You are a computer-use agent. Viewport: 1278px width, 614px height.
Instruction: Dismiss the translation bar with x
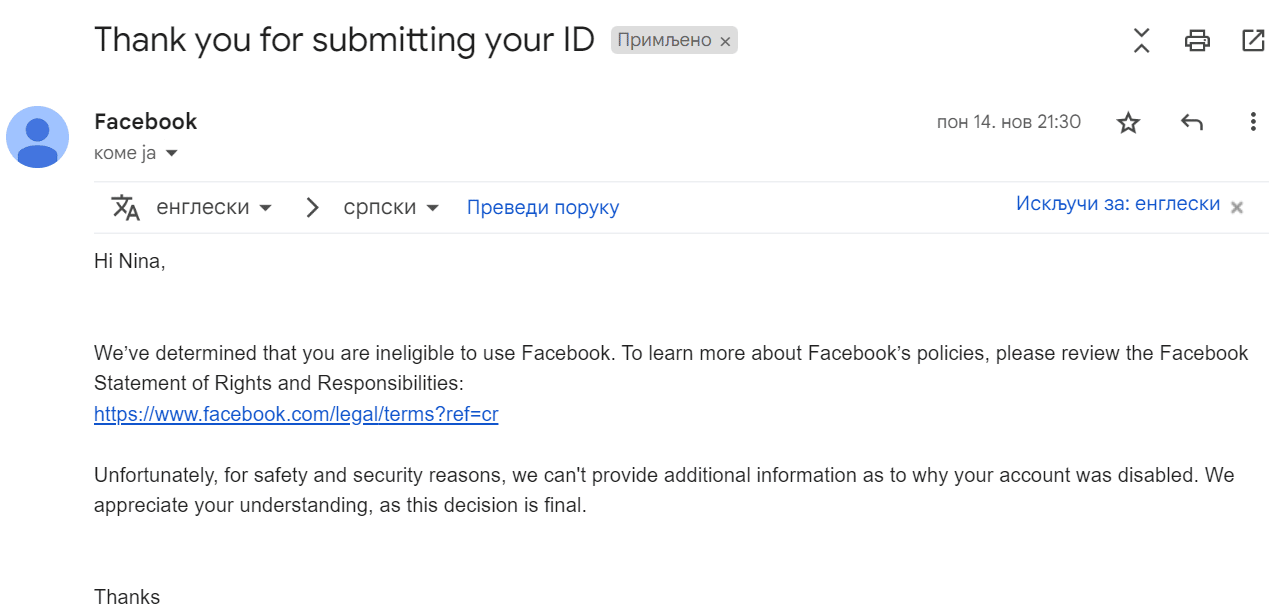1237,207
